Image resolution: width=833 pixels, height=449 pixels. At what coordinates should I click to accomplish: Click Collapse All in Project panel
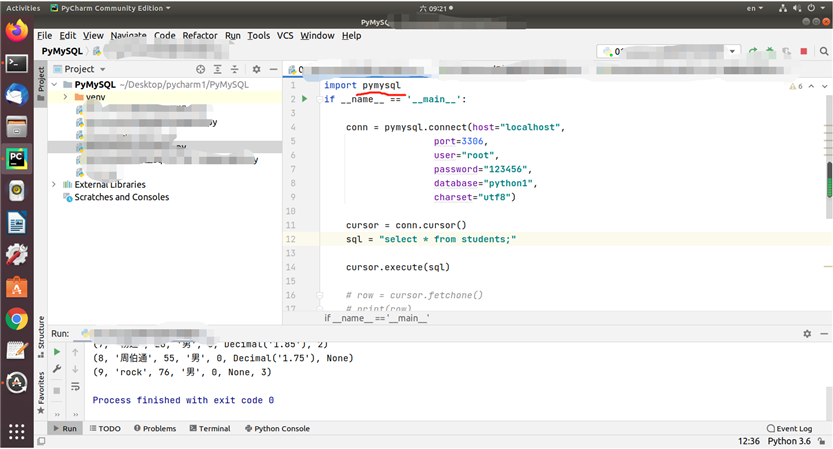click(234, 69)
